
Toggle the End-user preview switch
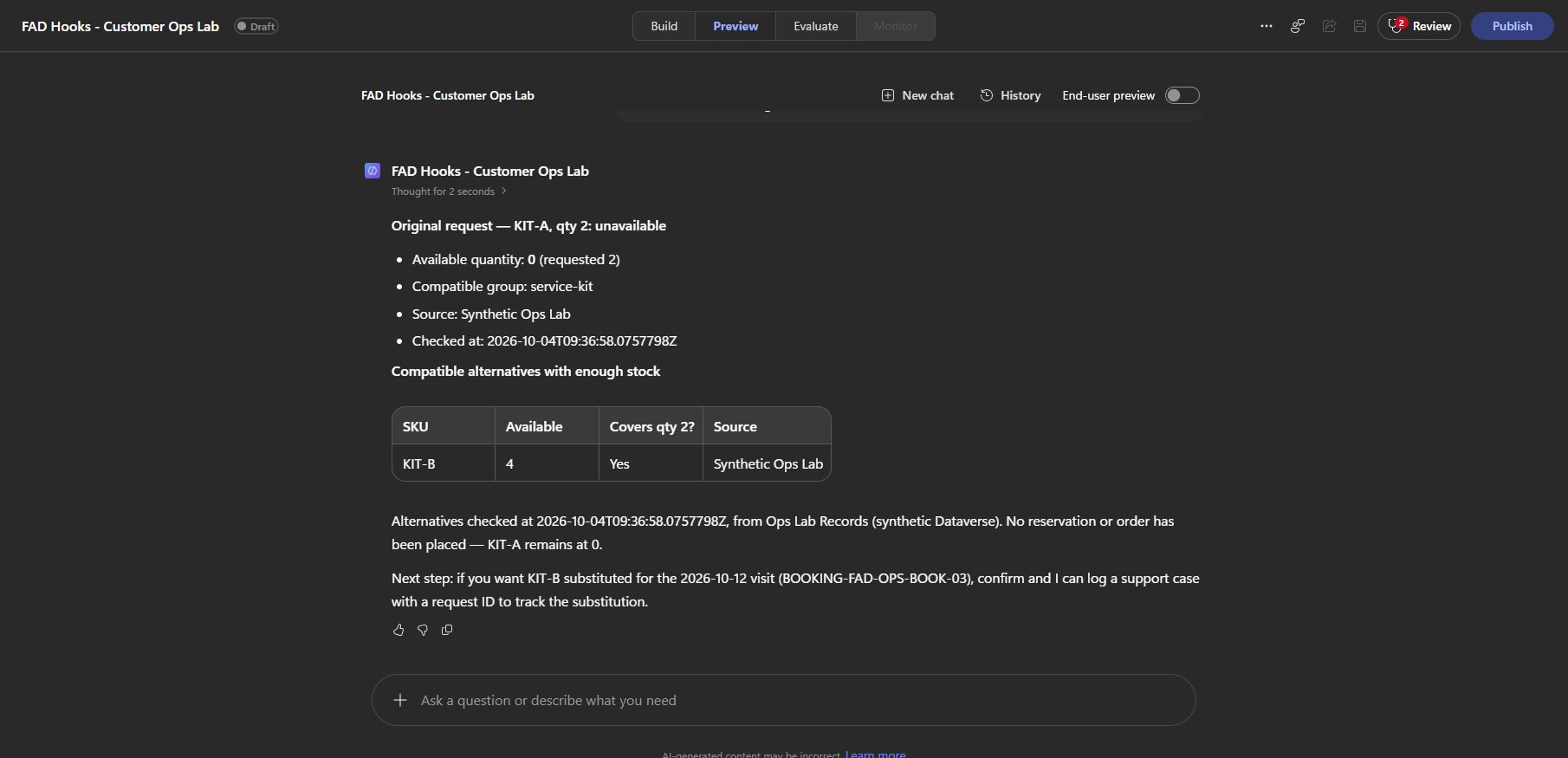[x=1182, y=95]
